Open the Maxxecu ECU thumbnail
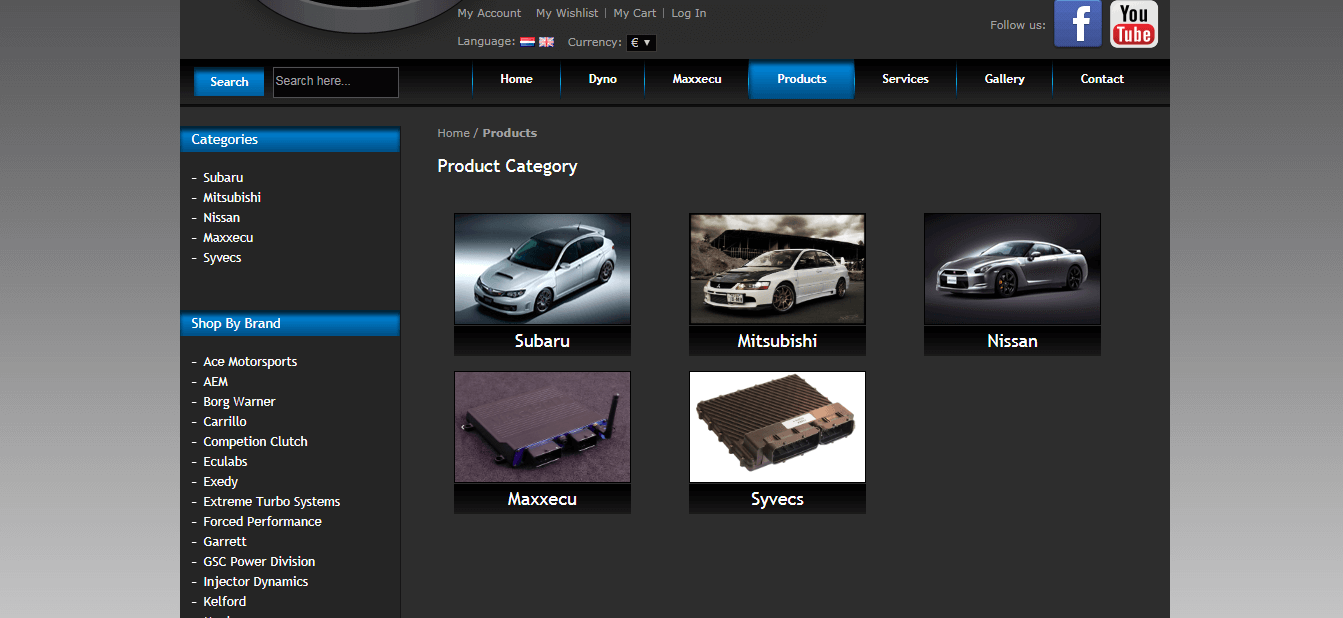Image resolution: width=1343 pixels, height=618 pixels. point(542,427)
